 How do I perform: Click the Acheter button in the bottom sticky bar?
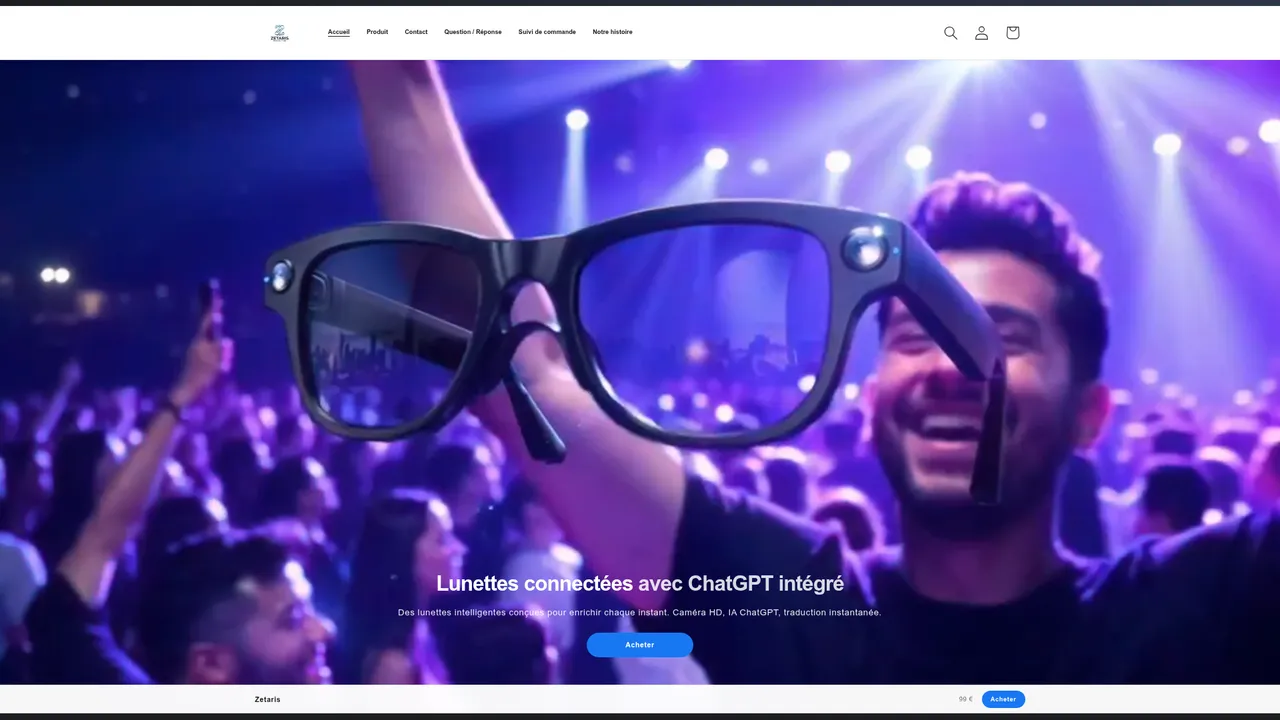coord(1003,699)
